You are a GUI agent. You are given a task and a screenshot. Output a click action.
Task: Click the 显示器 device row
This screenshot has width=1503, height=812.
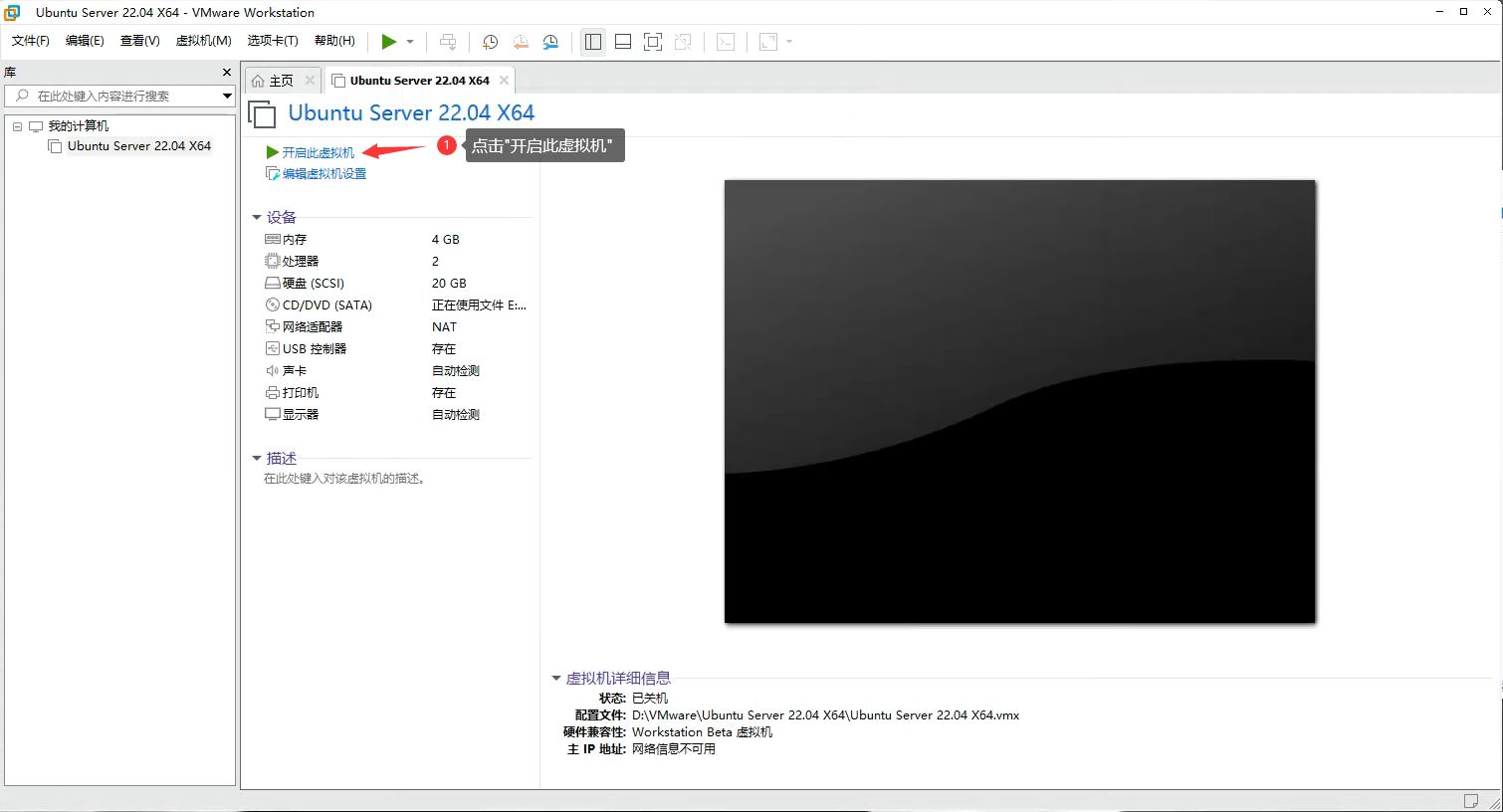click(396, 415)
